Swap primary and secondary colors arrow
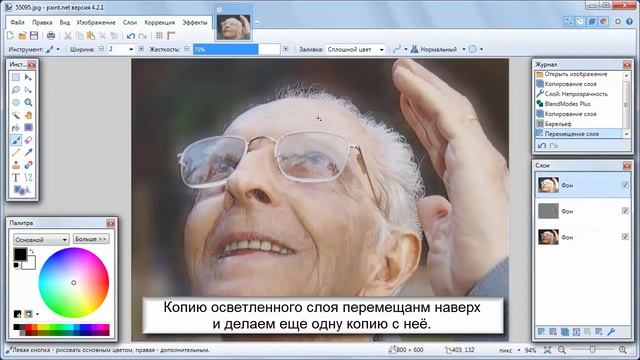Screen dimensions: 640x360 [31, 251]
